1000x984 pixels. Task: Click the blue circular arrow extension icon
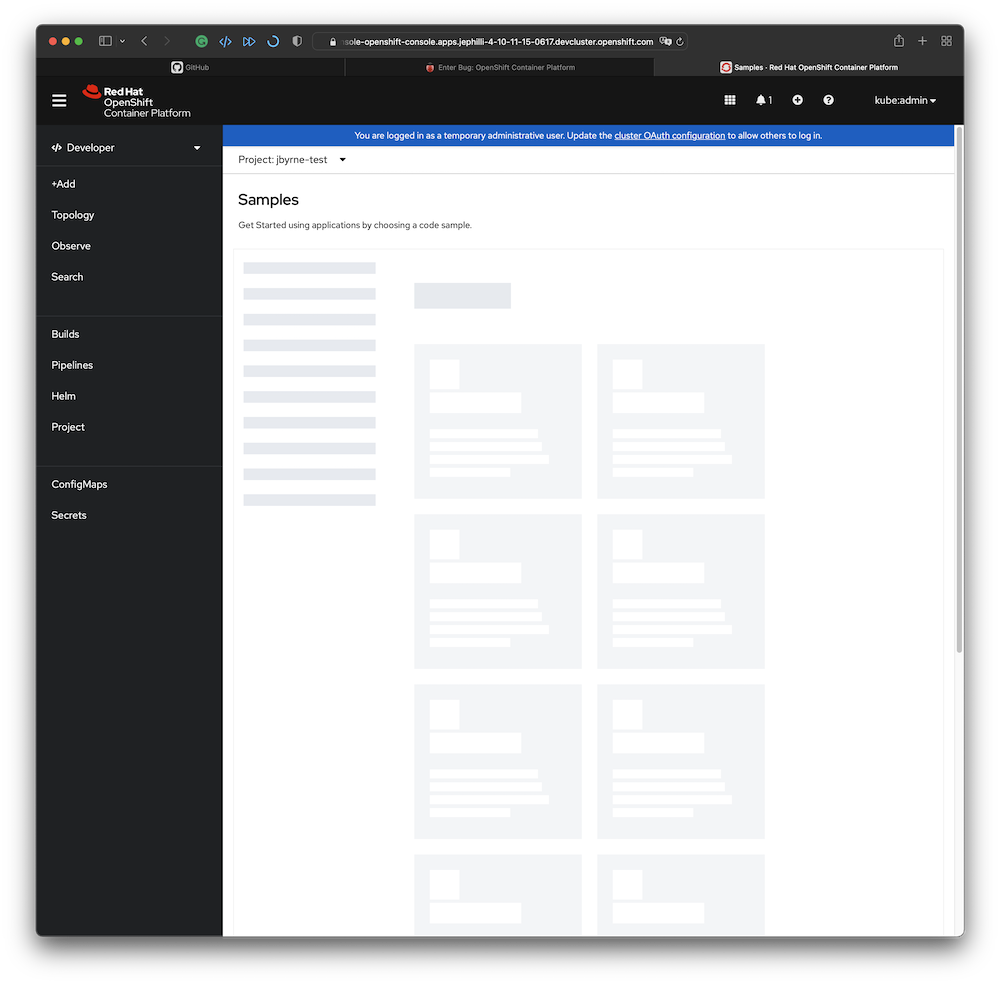(x=273, y=41)
